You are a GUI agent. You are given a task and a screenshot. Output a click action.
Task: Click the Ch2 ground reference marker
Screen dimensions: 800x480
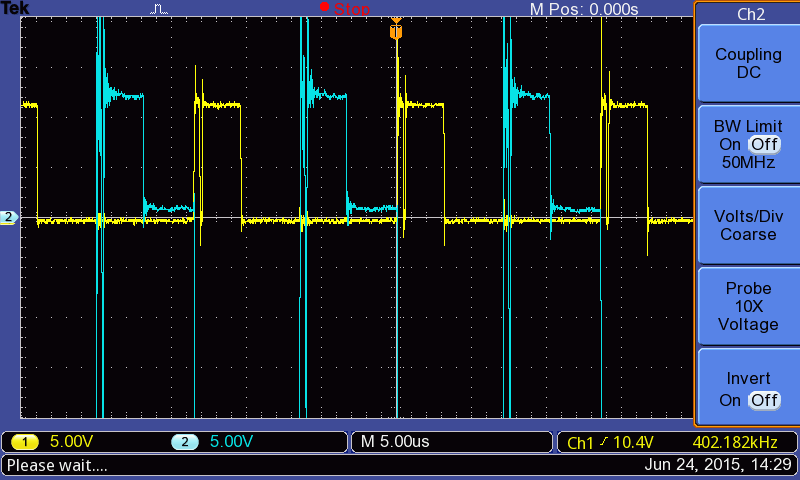pyautogui.click(x=9, y=217)
